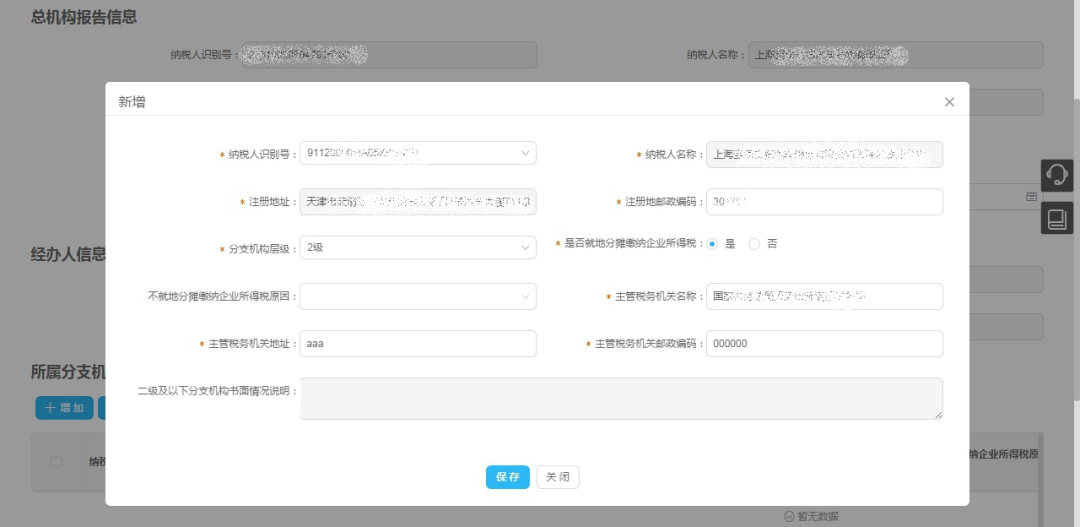Open the book manual icon on right
1080x527 pixels.
[x=1056, y=217]
